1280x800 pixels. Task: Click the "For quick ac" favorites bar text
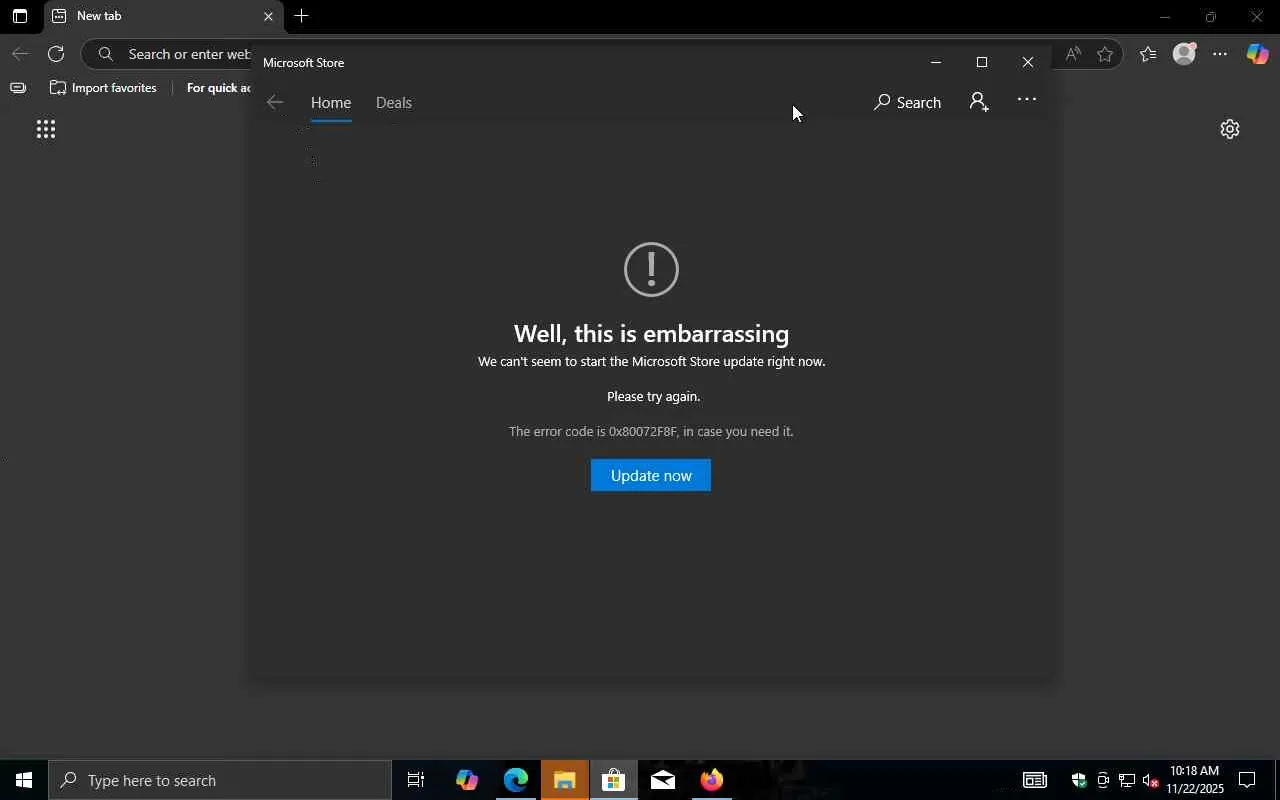tap(218, 88)
